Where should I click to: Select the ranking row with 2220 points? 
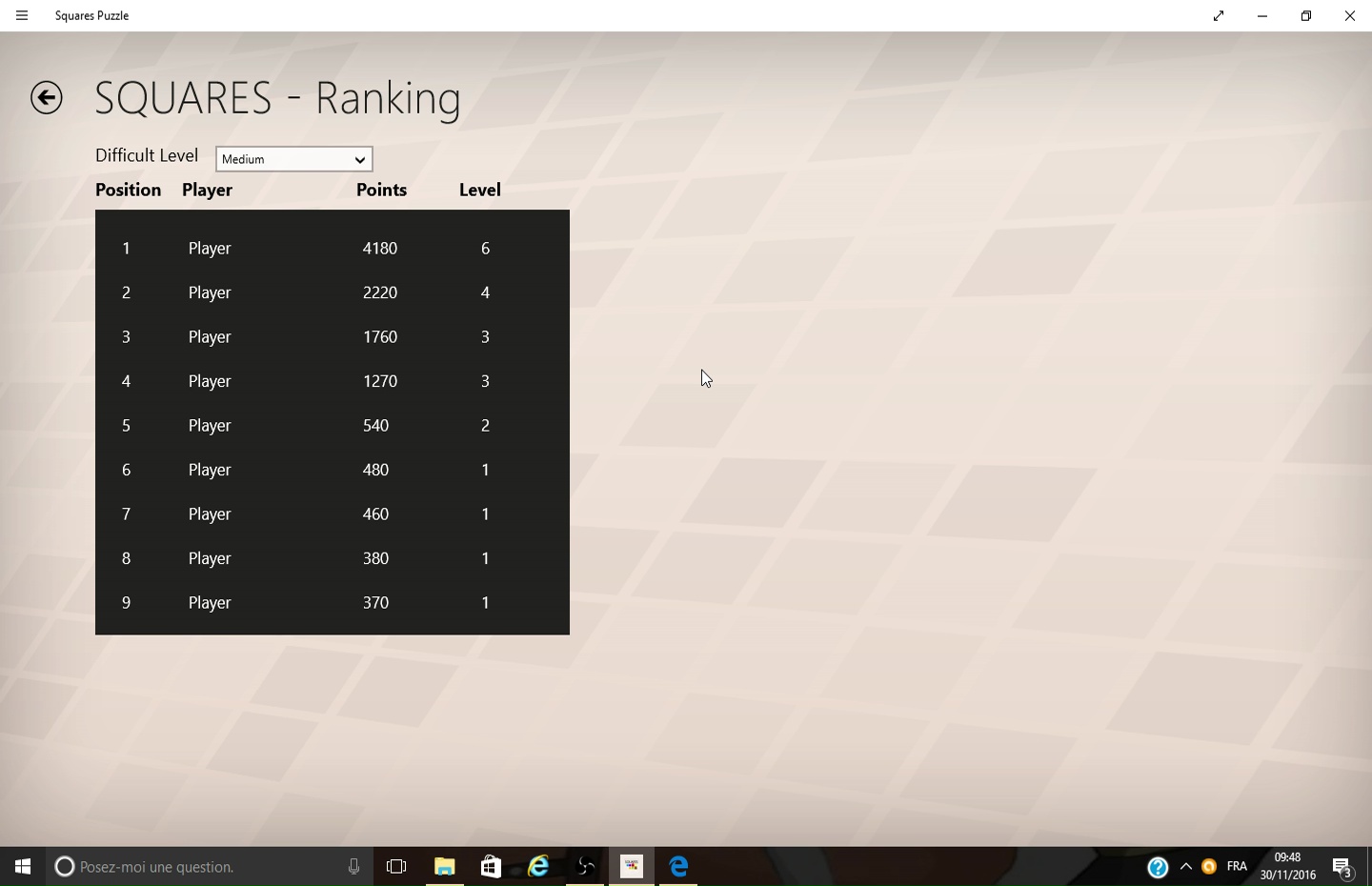[x=332, y=292]
